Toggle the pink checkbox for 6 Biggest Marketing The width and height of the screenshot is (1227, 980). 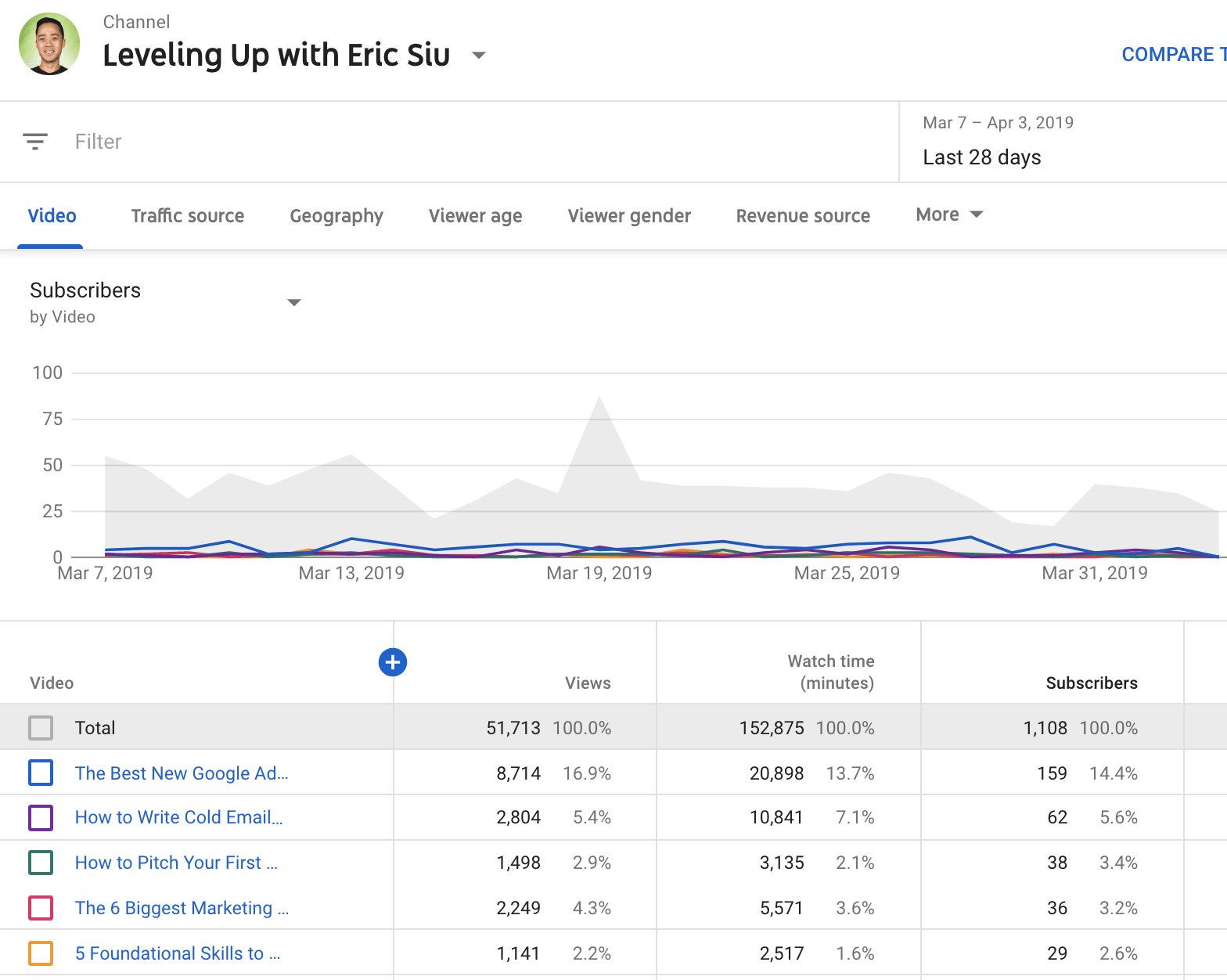point(41,908)
